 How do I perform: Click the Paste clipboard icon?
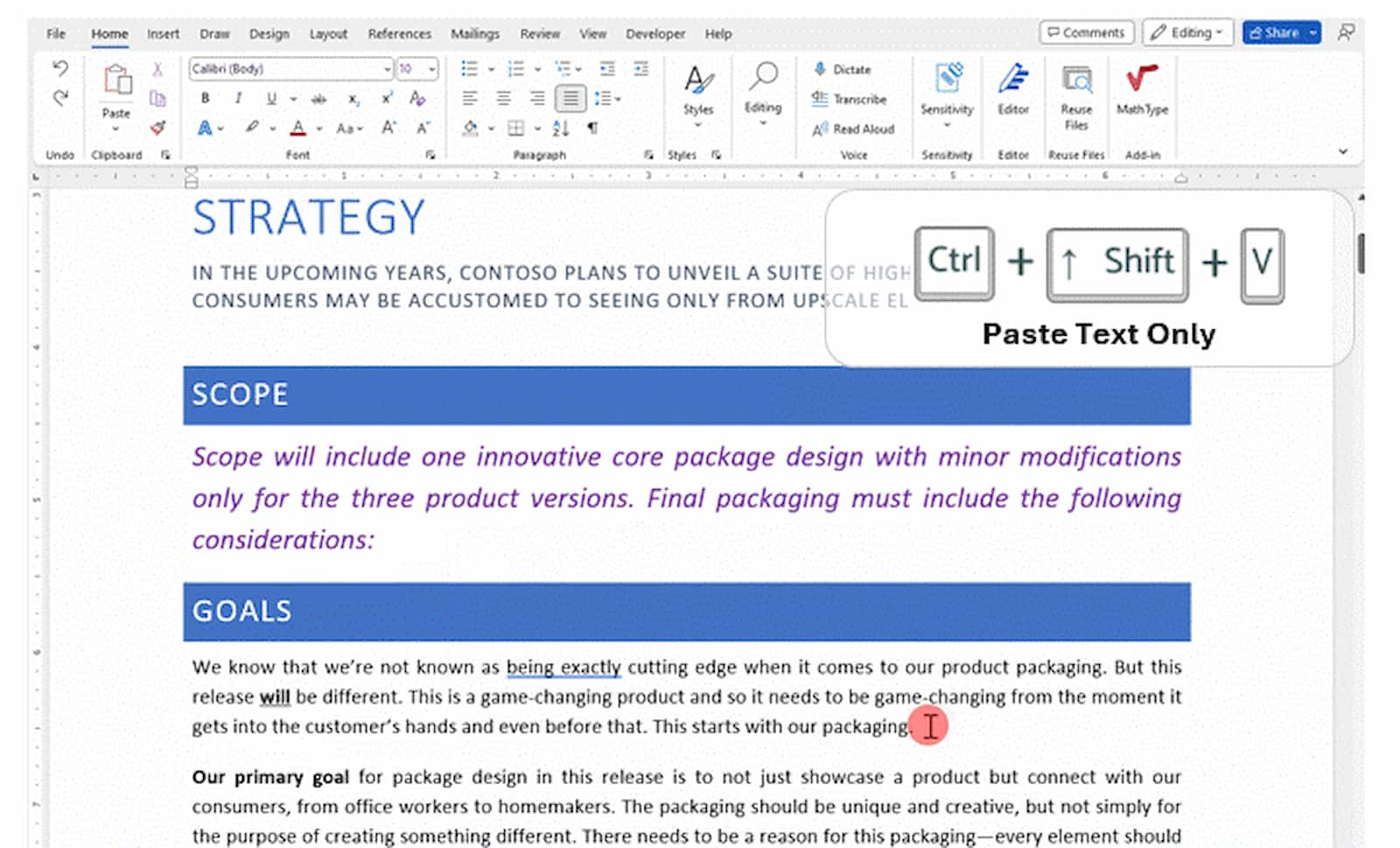click(116, 81)
